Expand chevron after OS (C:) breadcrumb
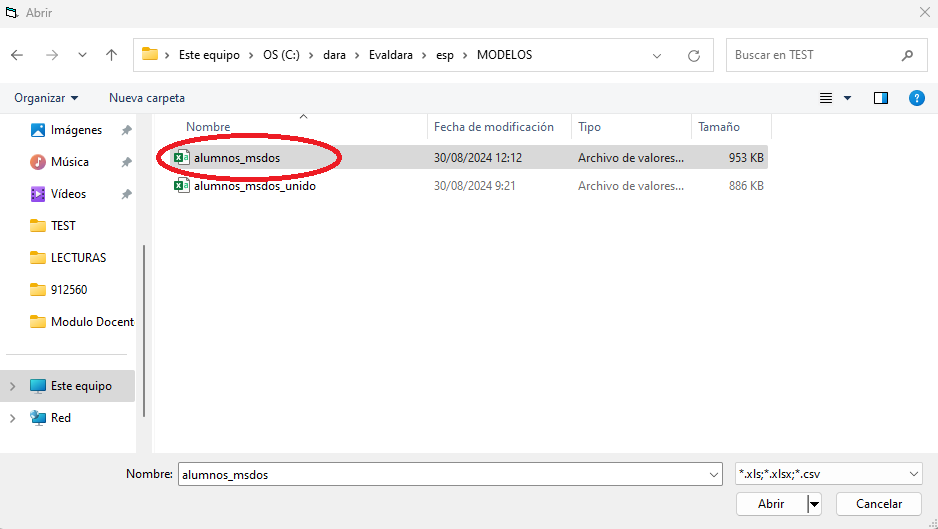This screenshot has width=938, height=529. coord(311,55)
